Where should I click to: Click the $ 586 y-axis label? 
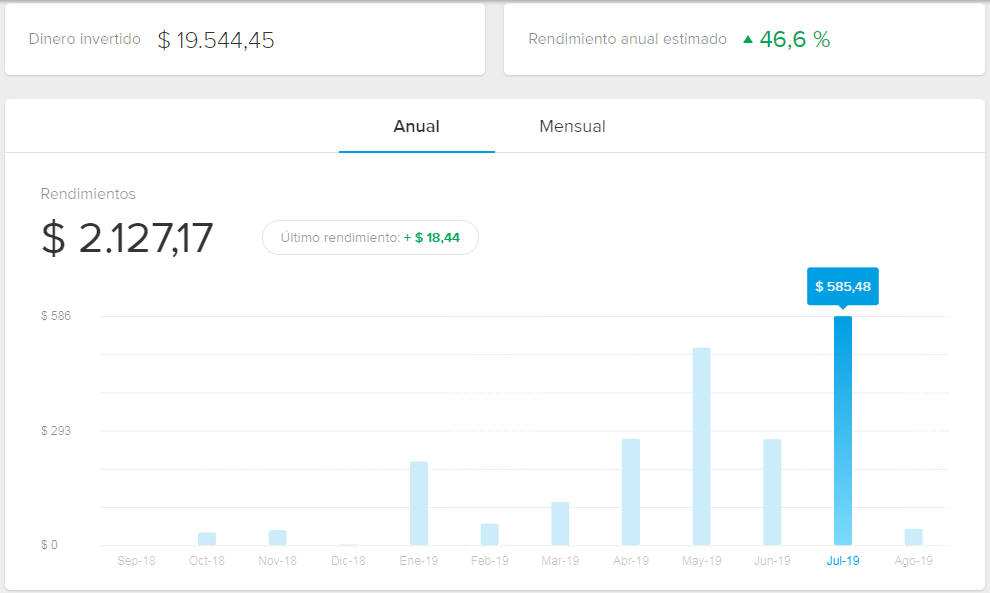tap(56, 316)
